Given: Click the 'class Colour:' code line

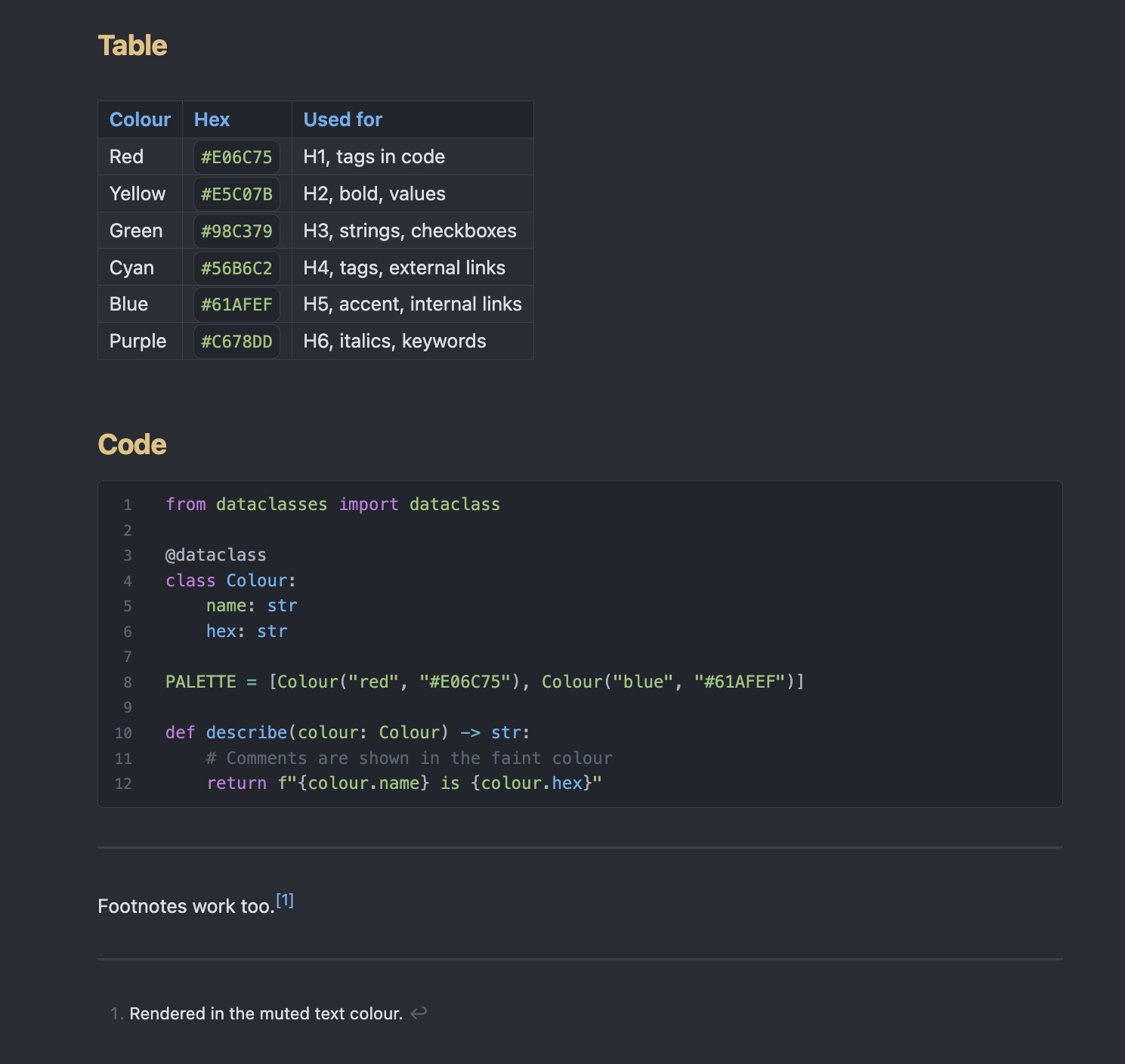Looking at the screenshot, I should (230, 580).
